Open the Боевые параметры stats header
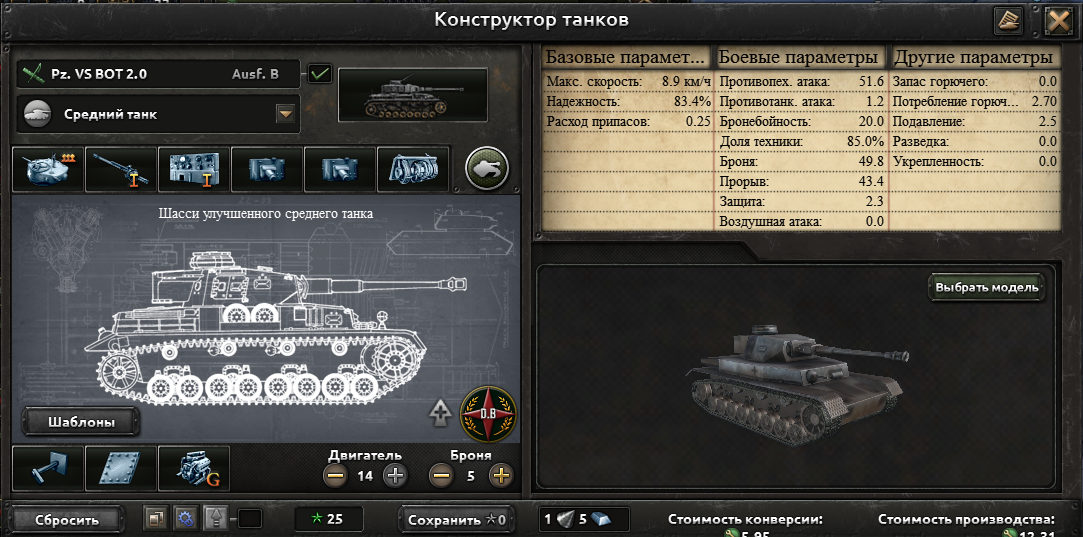Screen dimensions: 1083x537 click(799, 57)
